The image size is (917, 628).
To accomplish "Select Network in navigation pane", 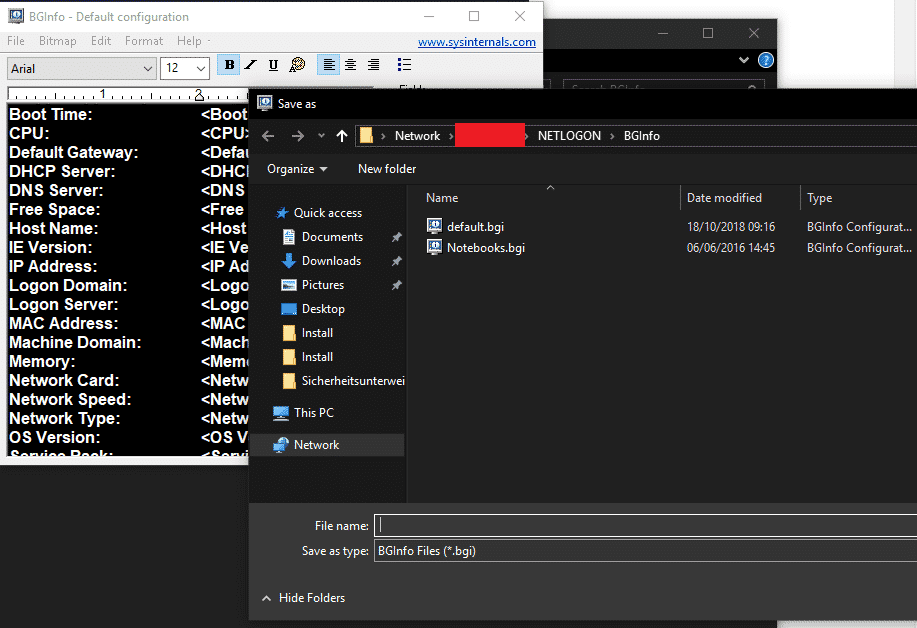I will coord(328,445).
